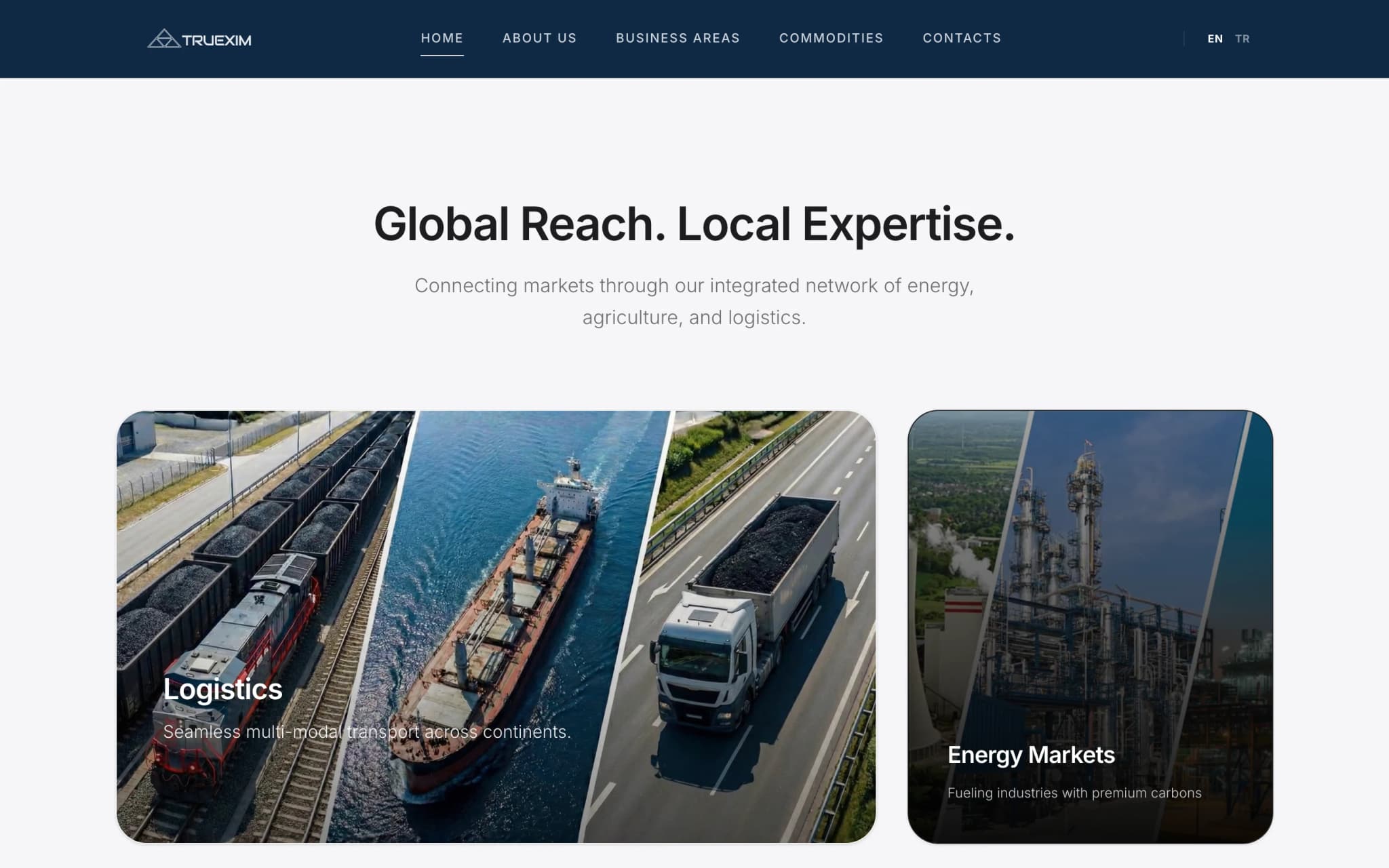Go to About Us page

click(x=539, y=38)
